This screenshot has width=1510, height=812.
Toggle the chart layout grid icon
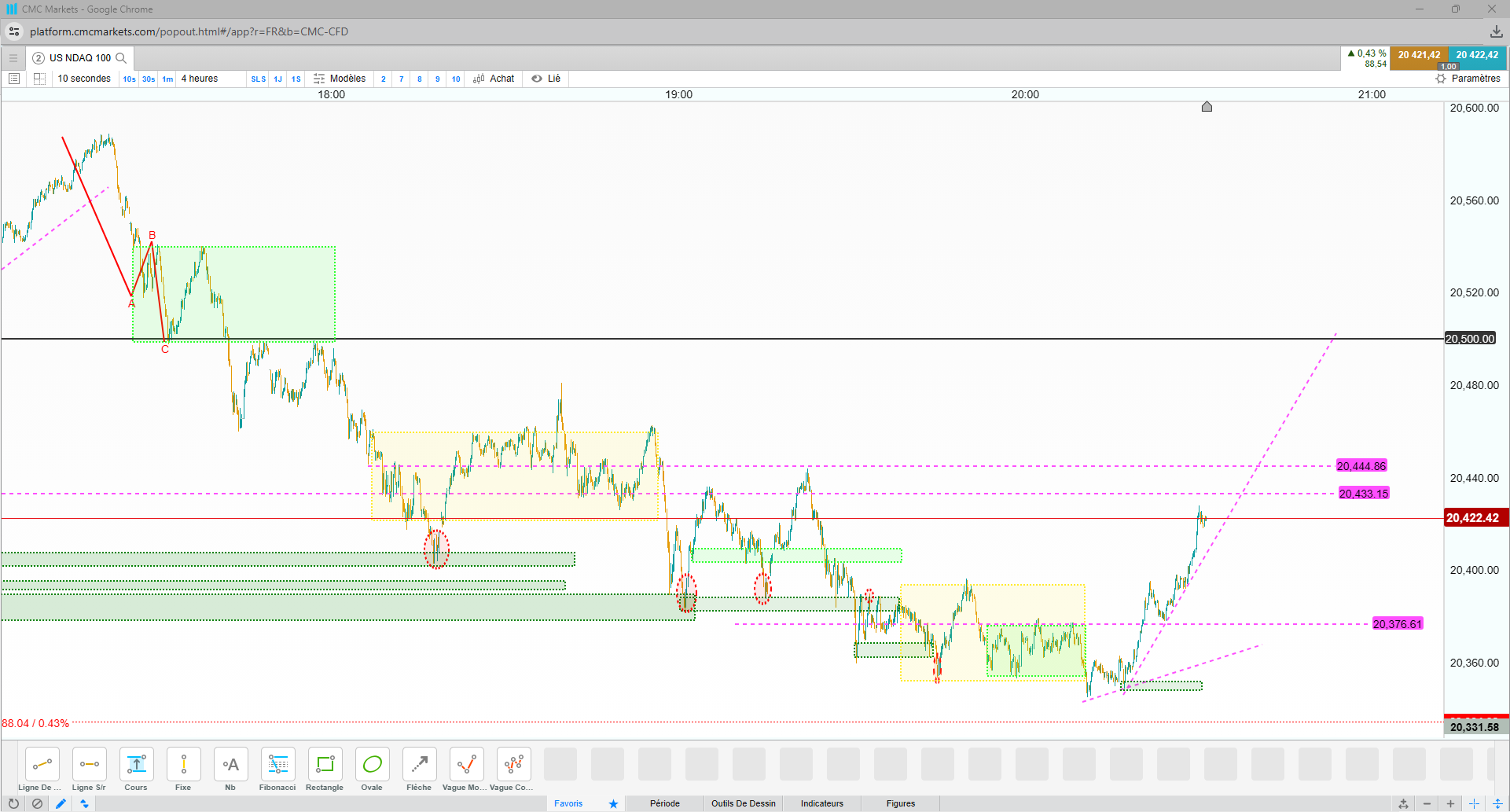(39, 79)
